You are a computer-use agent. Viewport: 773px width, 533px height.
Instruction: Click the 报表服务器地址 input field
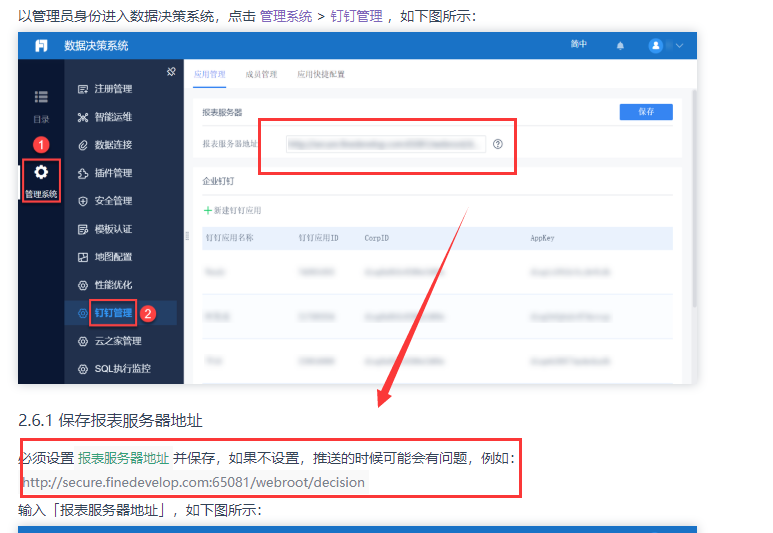click(x=386, y=144)
